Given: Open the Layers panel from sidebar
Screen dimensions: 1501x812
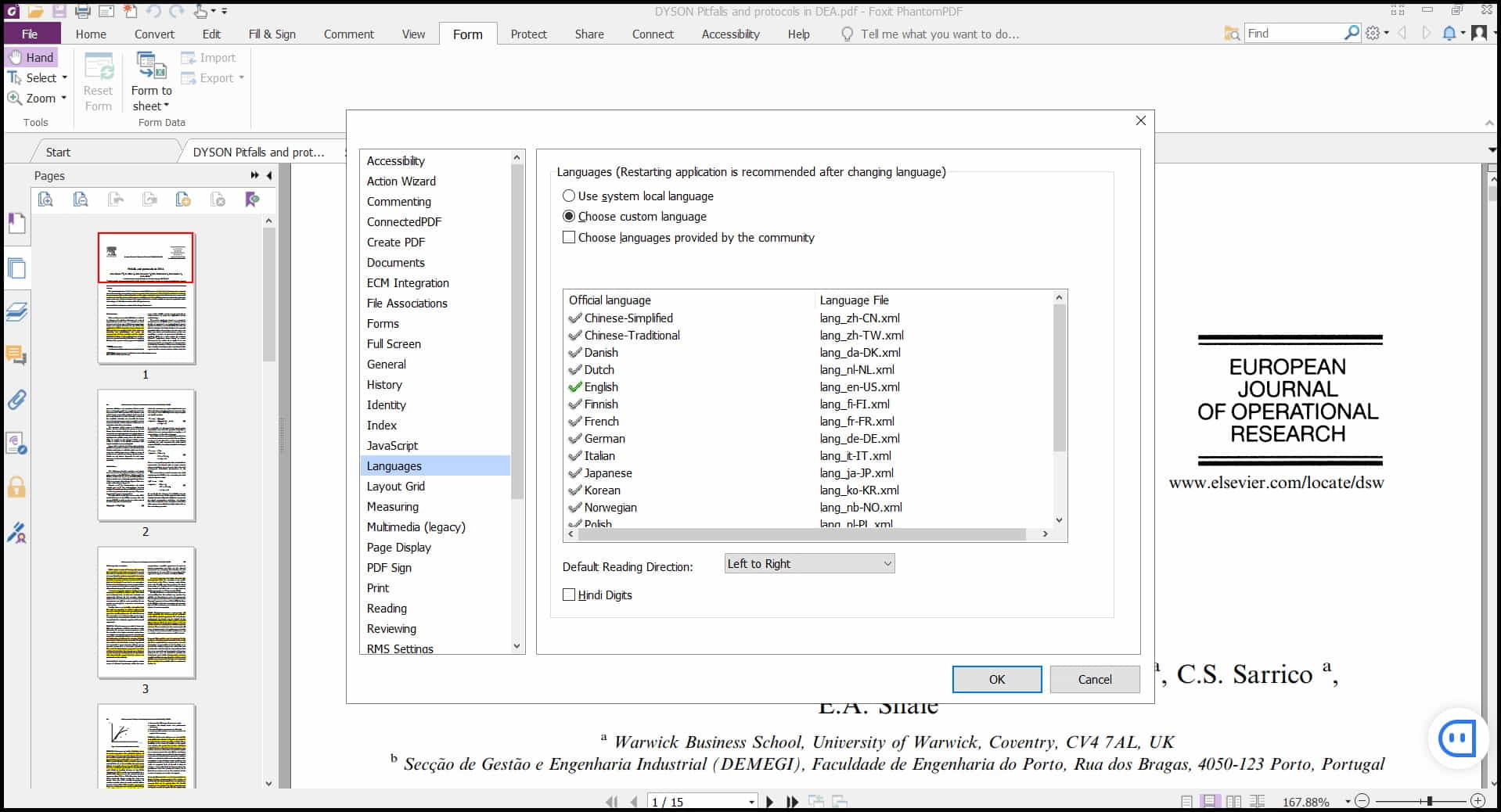Looking at the screenshot, I should click(16, 312).
